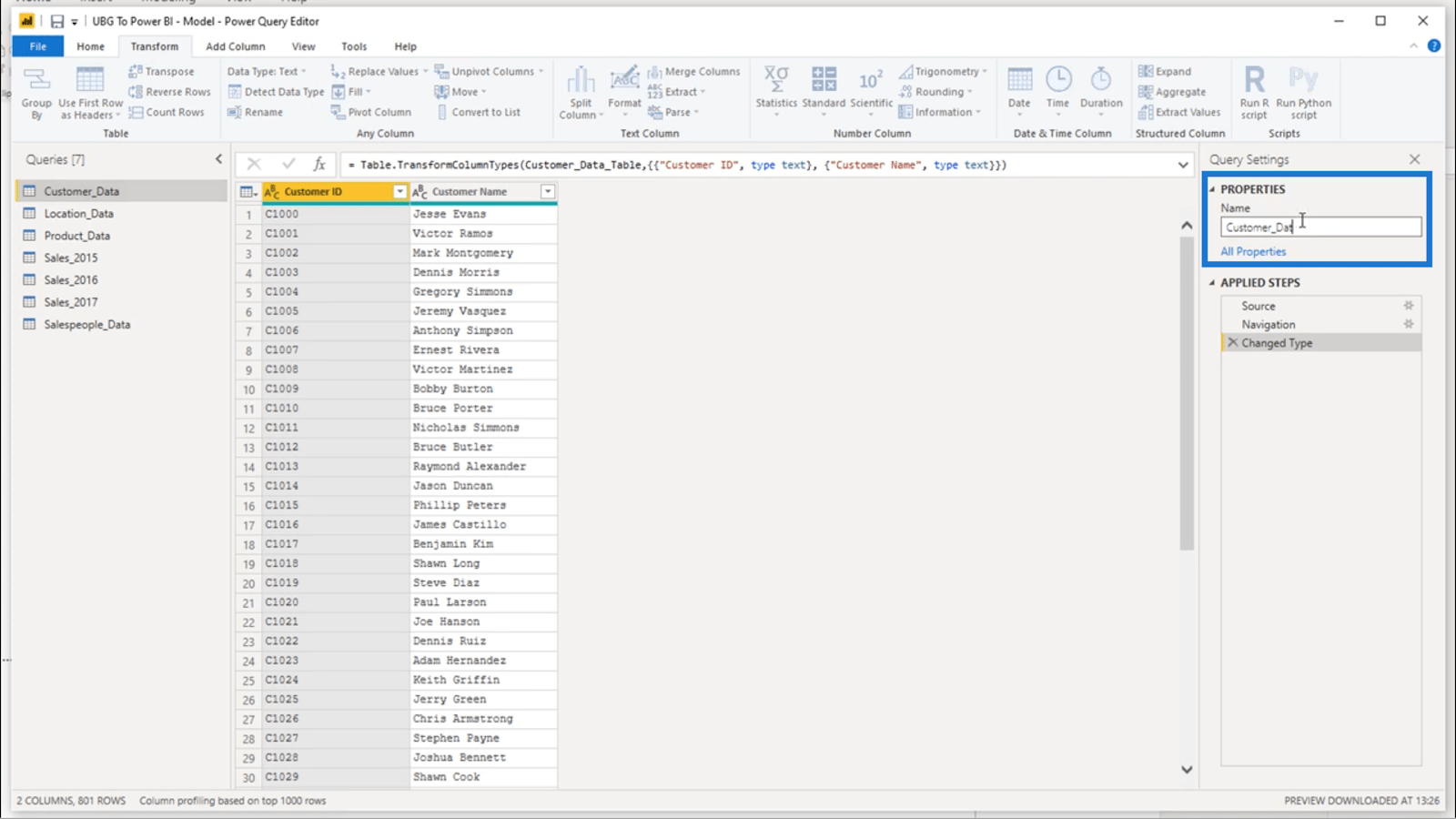The image size is (1456, 819).
Task: Switch to the Add Column tab
Action: pyautogui.click(x=235, y=46)
